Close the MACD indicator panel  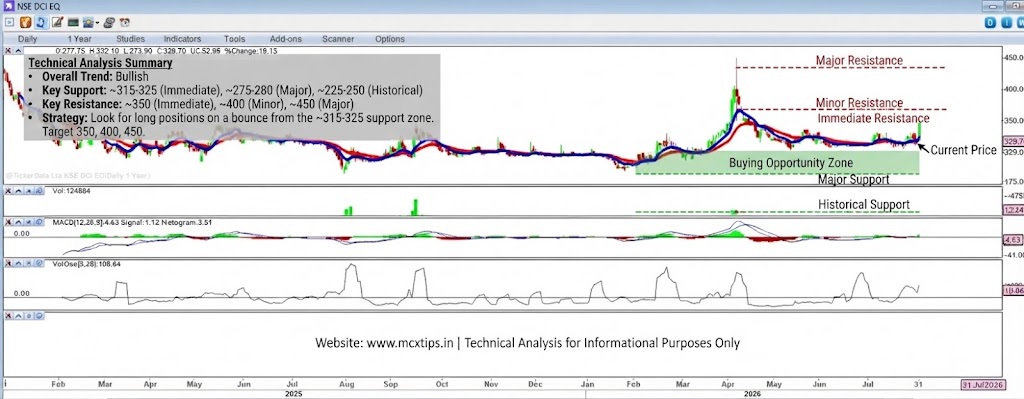[8, 222]
